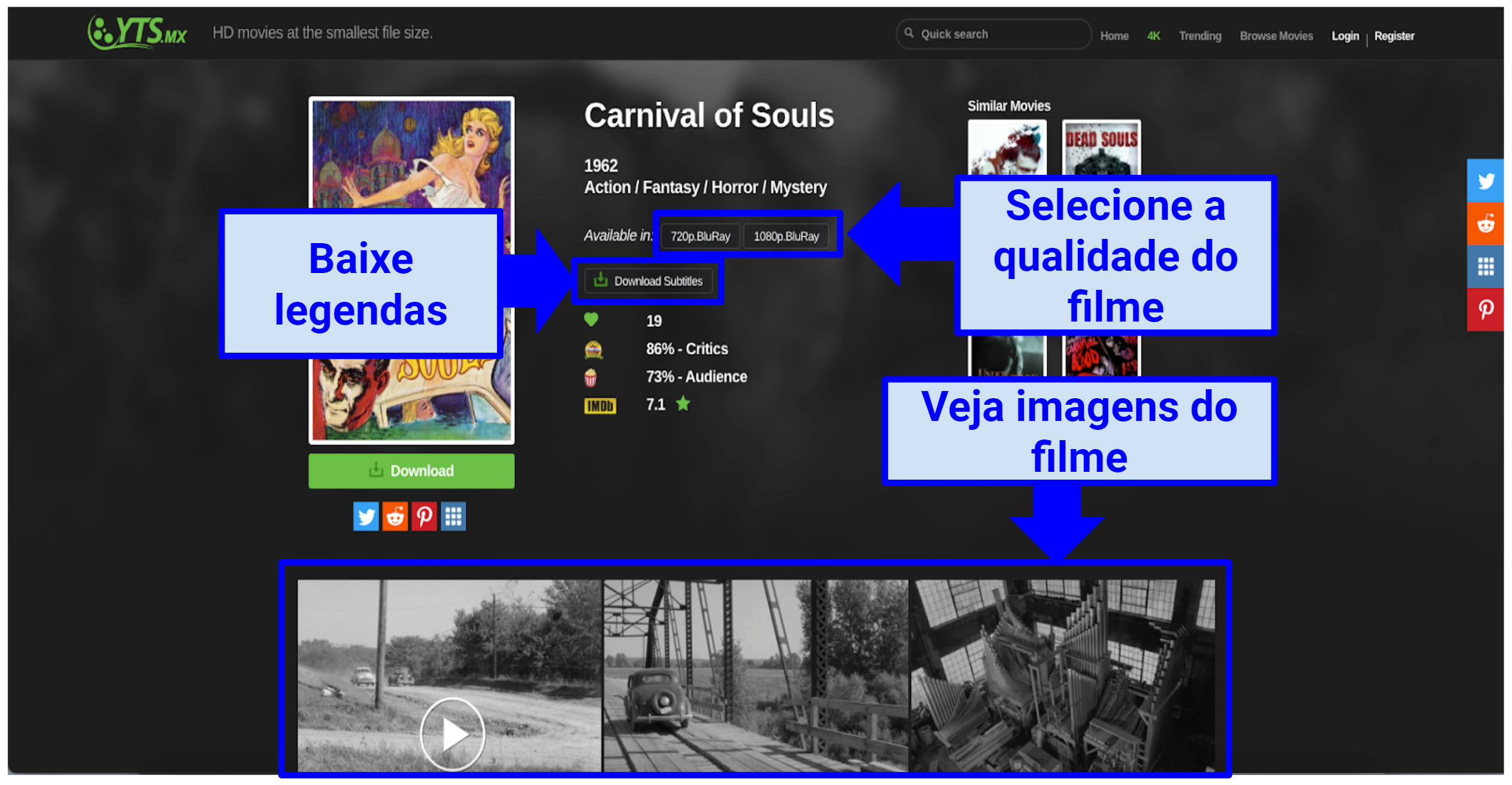
Task: Open the Home menu item
Action: pyautogui.click(x=1114, y=36)
